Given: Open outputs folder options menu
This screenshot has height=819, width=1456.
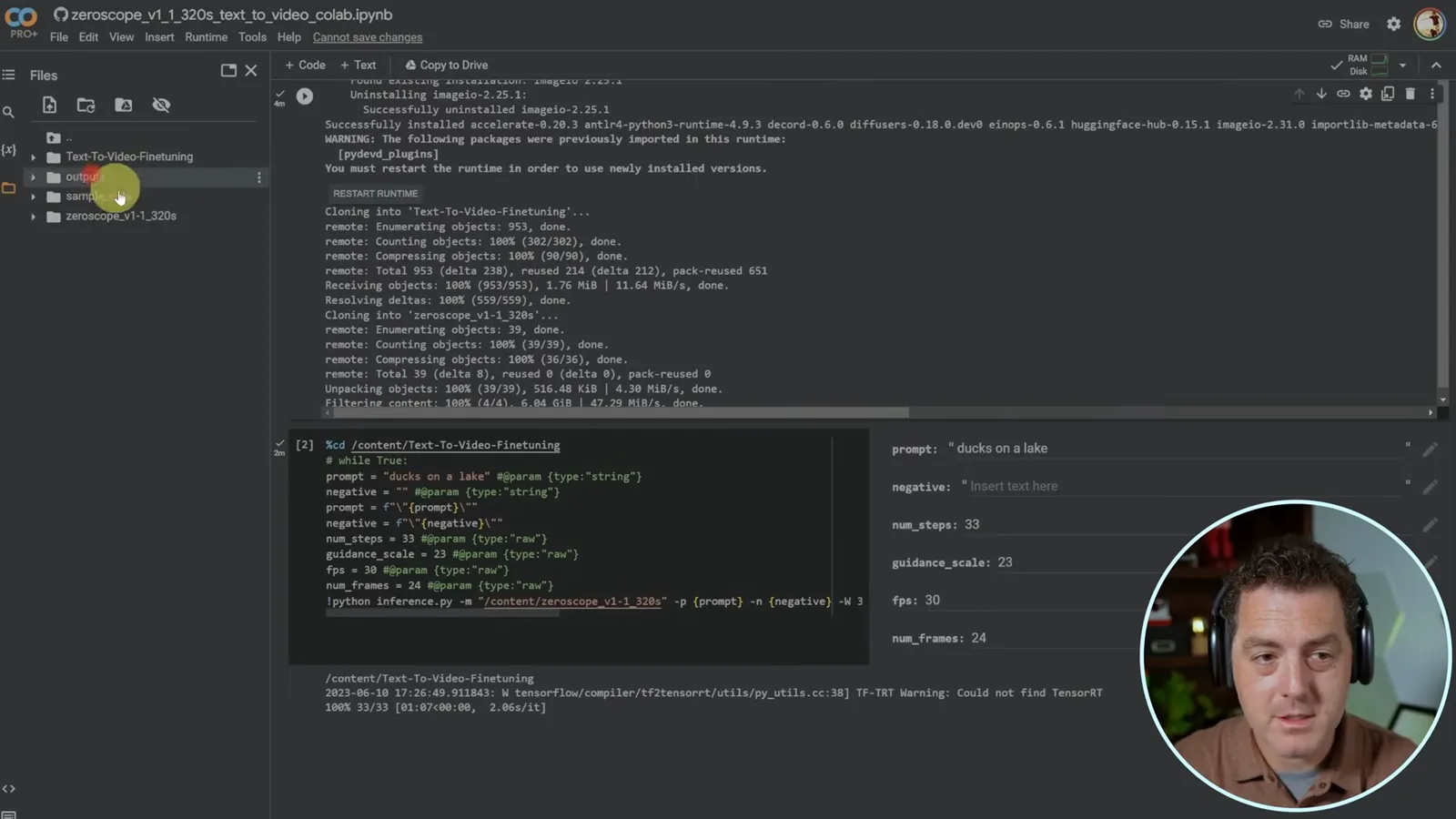Looking at the screenshot, I should (x=259, y=177).
